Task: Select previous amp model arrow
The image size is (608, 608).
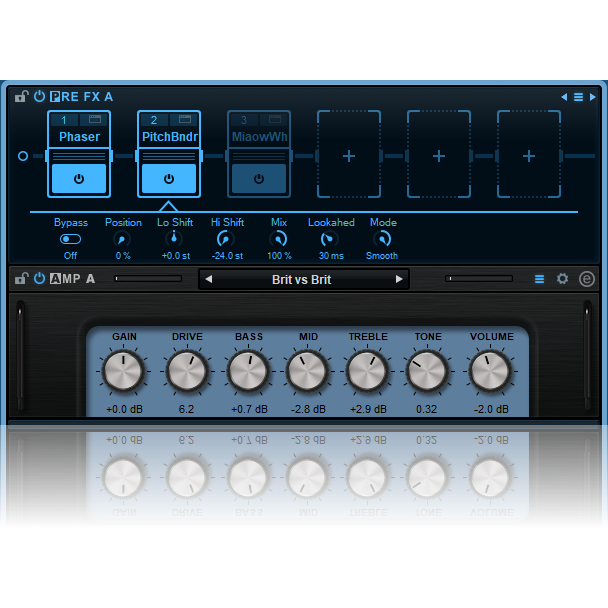Action: (209, 279)
